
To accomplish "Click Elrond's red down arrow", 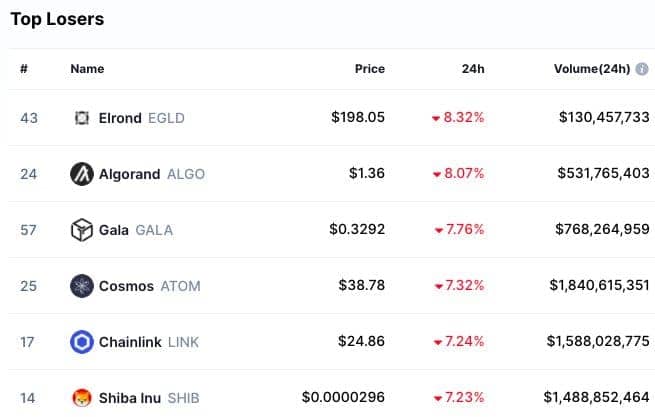I will coord(436,119).
